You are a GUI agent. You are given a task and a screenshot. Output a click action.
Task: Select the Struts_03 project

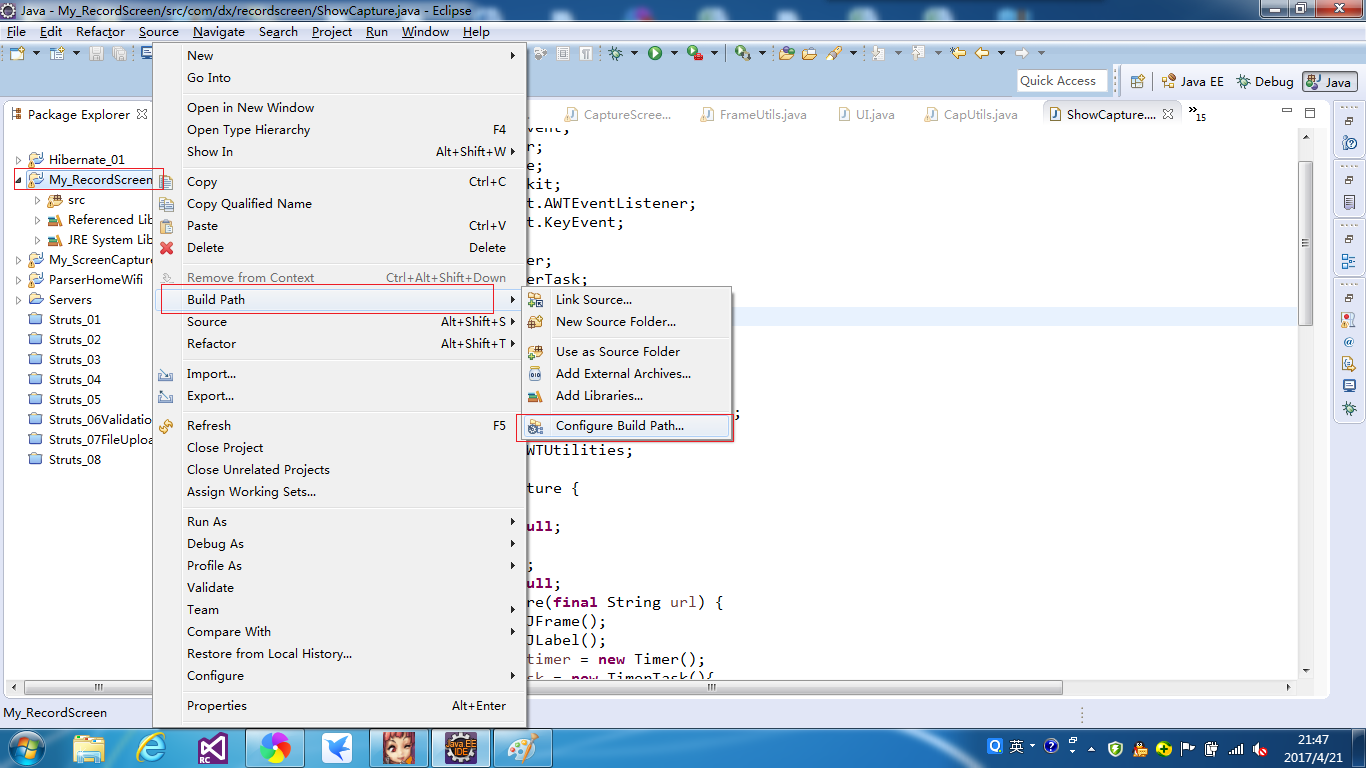[x=64, y=360]
